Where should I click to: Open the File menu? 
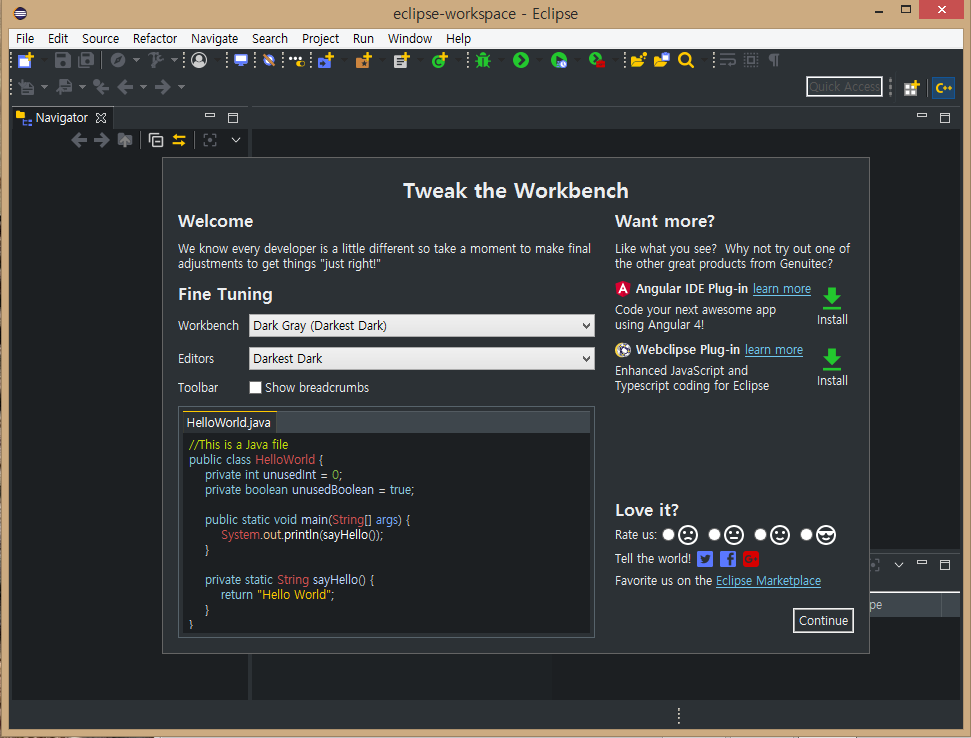click(x=25, y=38)
